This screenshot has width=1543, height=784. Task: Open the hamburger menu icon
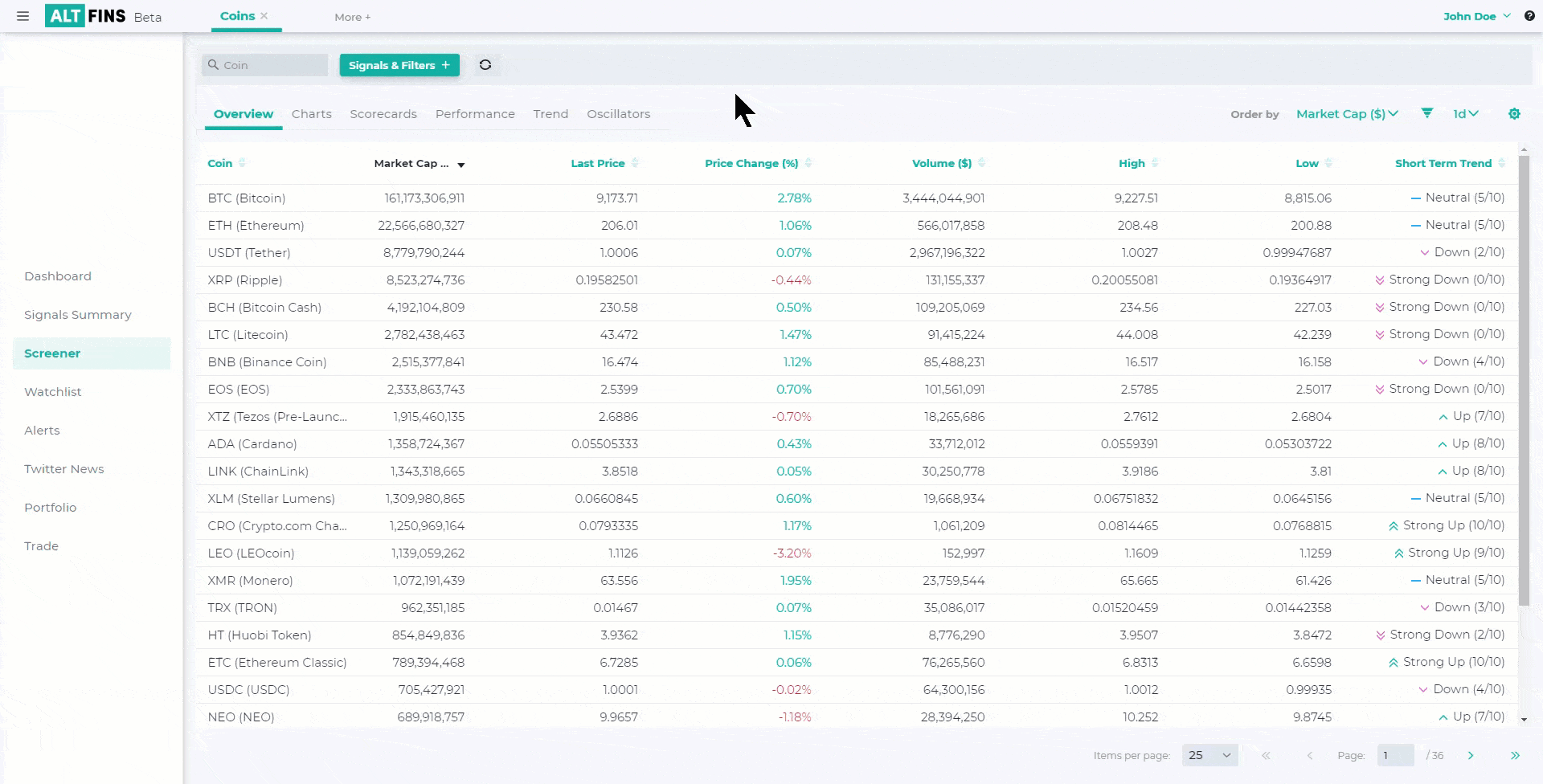click(23, 16)
